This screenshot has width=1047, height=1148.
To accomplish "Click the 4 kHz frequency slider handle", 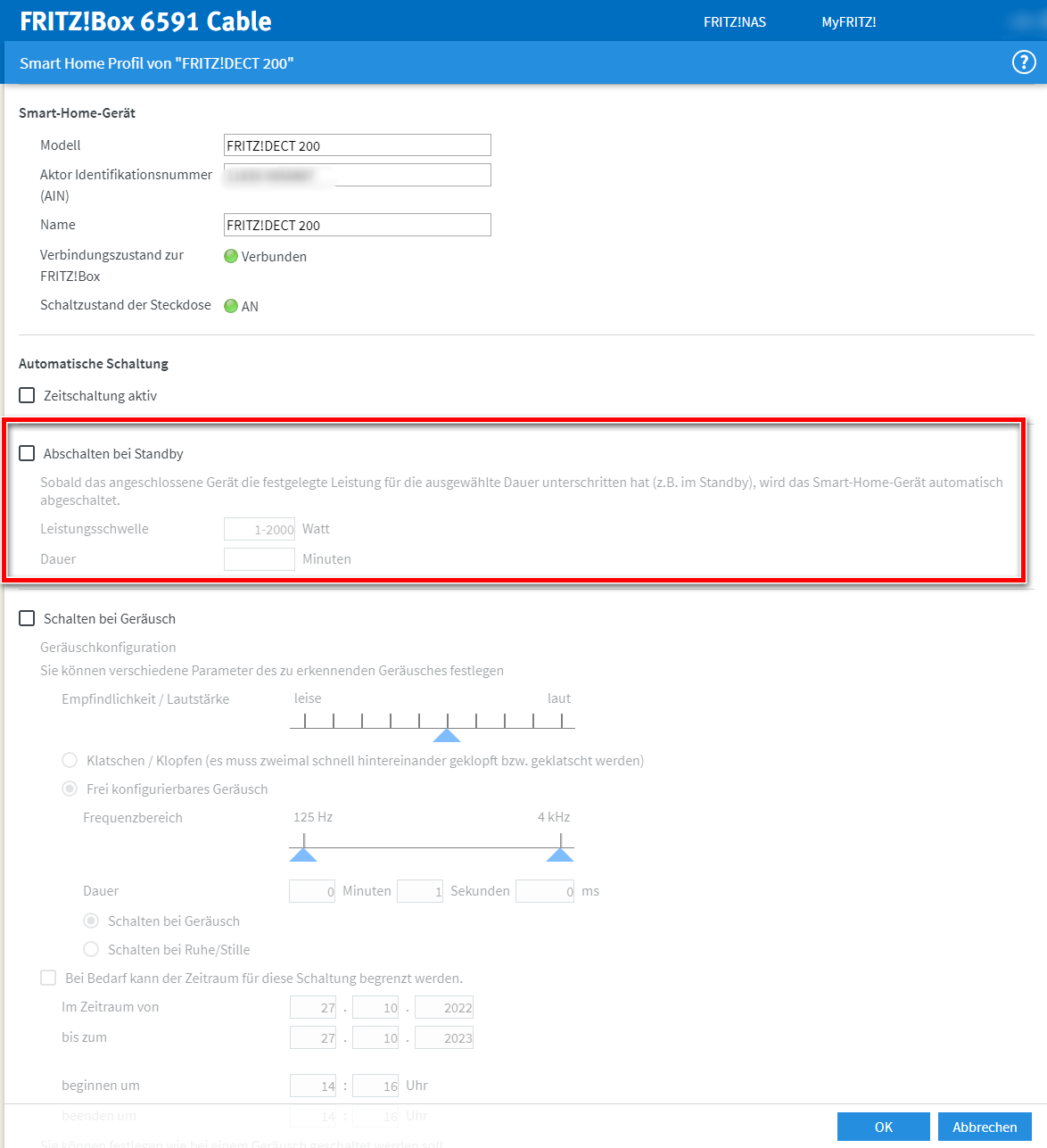I will pyautogui.click(x=560, y=855).
